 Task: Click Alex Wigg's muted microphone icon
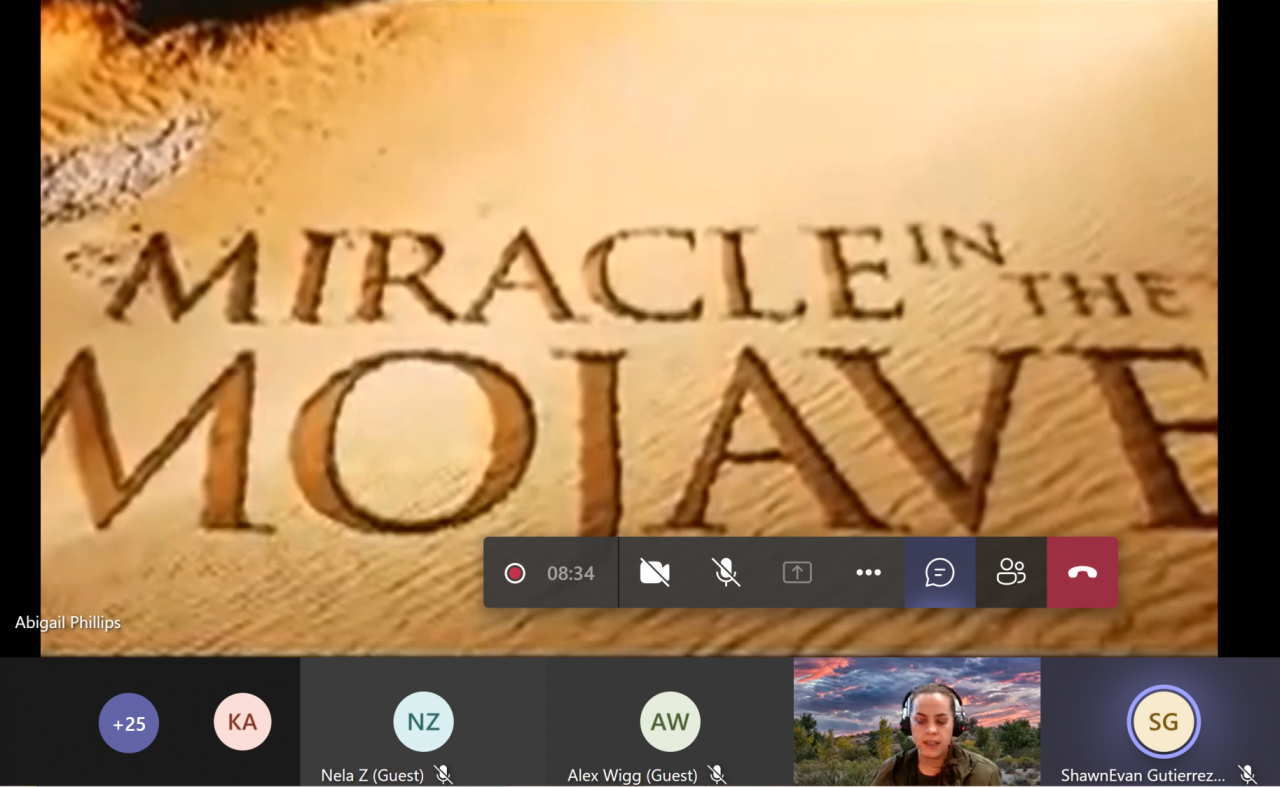pos(716,775)
